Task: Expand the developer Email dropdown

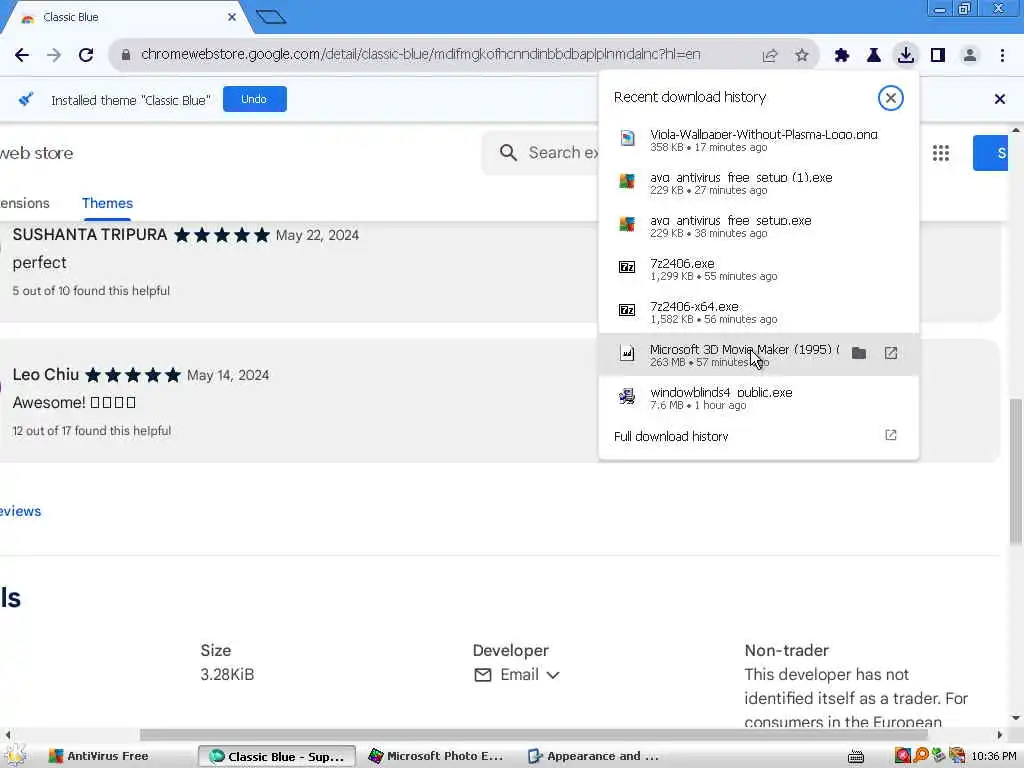Action: tap(517, 675)
